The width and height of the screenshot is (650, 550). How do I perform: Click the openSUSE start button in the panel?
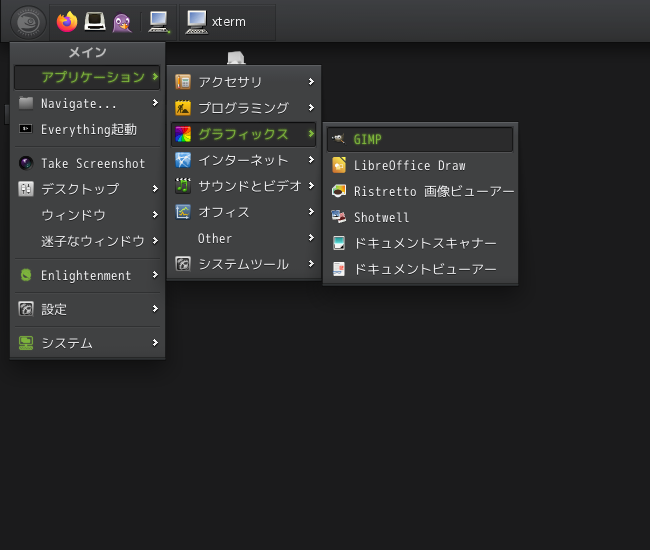click(28, 22)
